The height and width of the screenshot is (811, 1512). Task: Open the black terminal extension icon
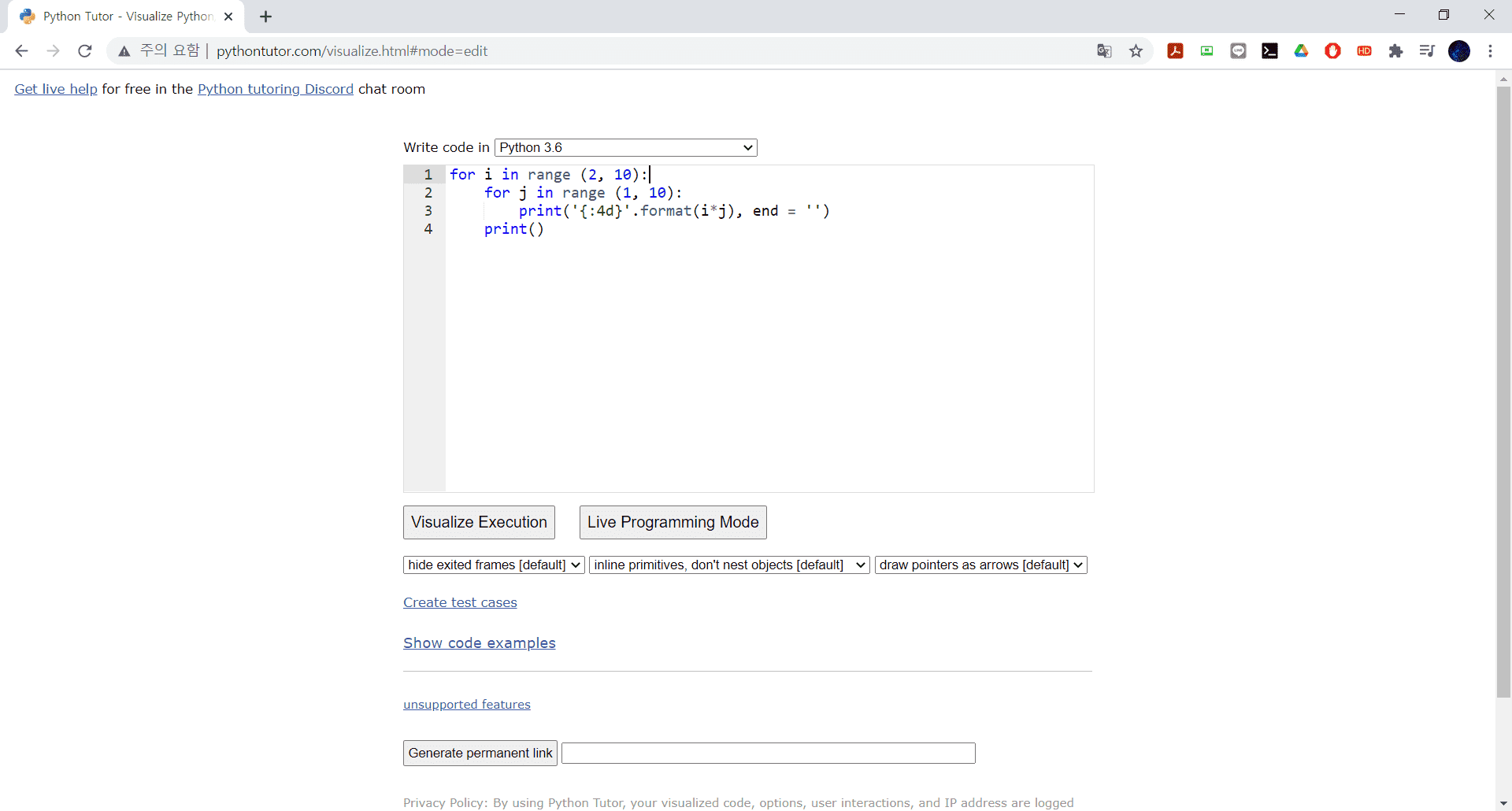pyautogui.click(x=1269, y=51)
